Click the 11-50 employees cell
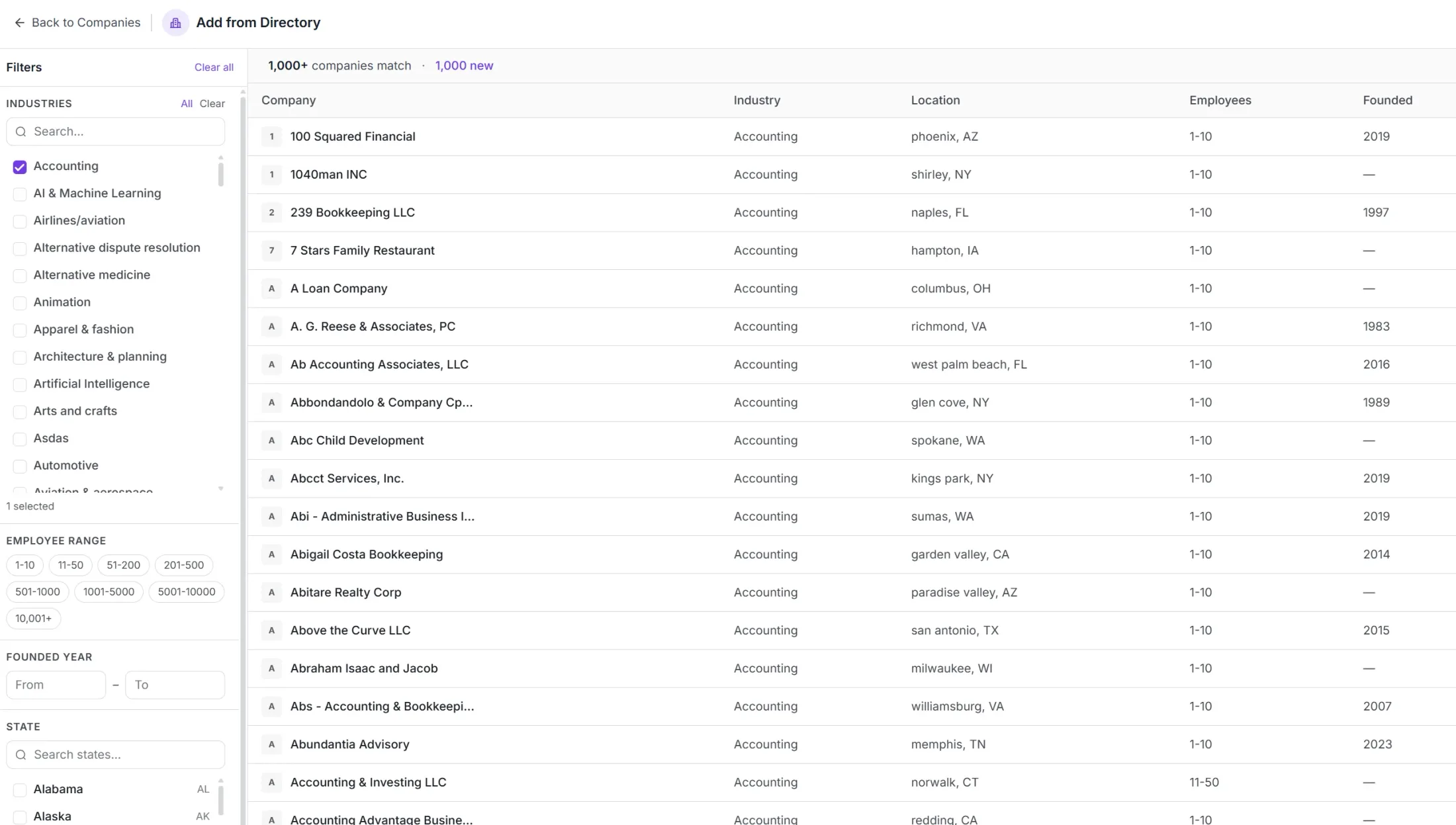Image resolution: width=1456 pixels, height=825 pixels. (1204, 783)
